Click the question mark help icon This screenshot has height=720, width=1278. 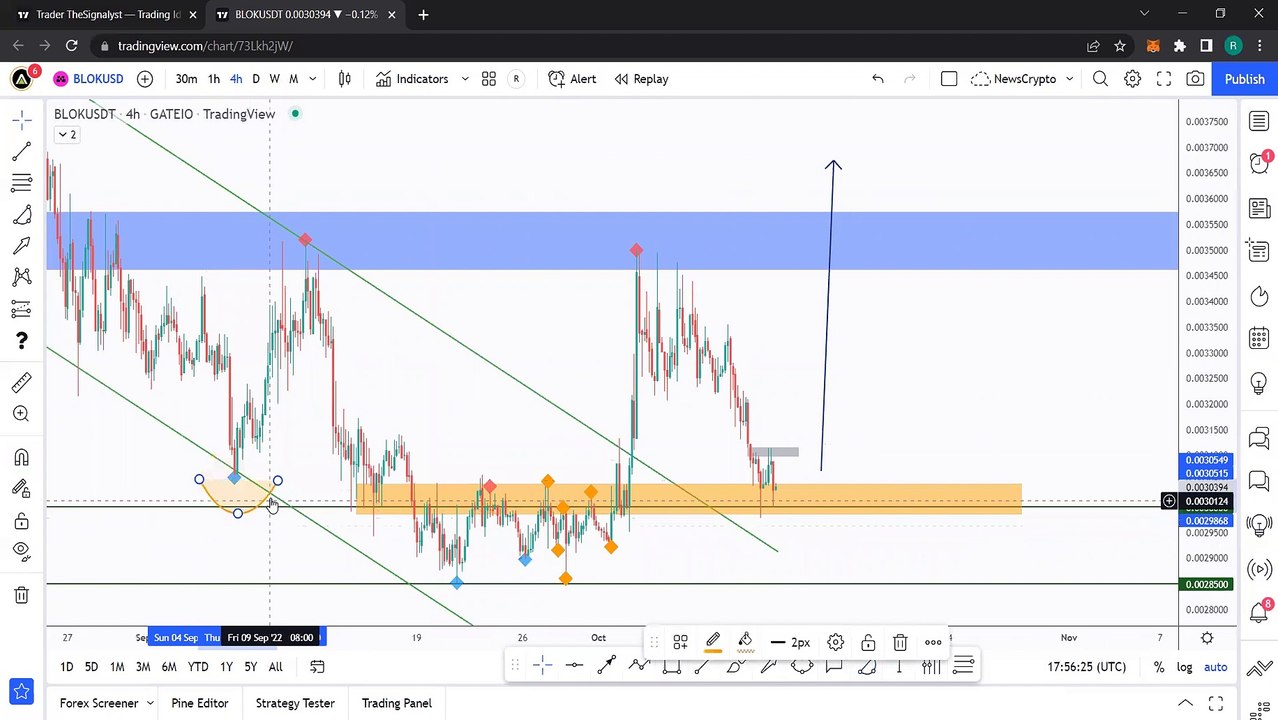click(x=21, y=341)
